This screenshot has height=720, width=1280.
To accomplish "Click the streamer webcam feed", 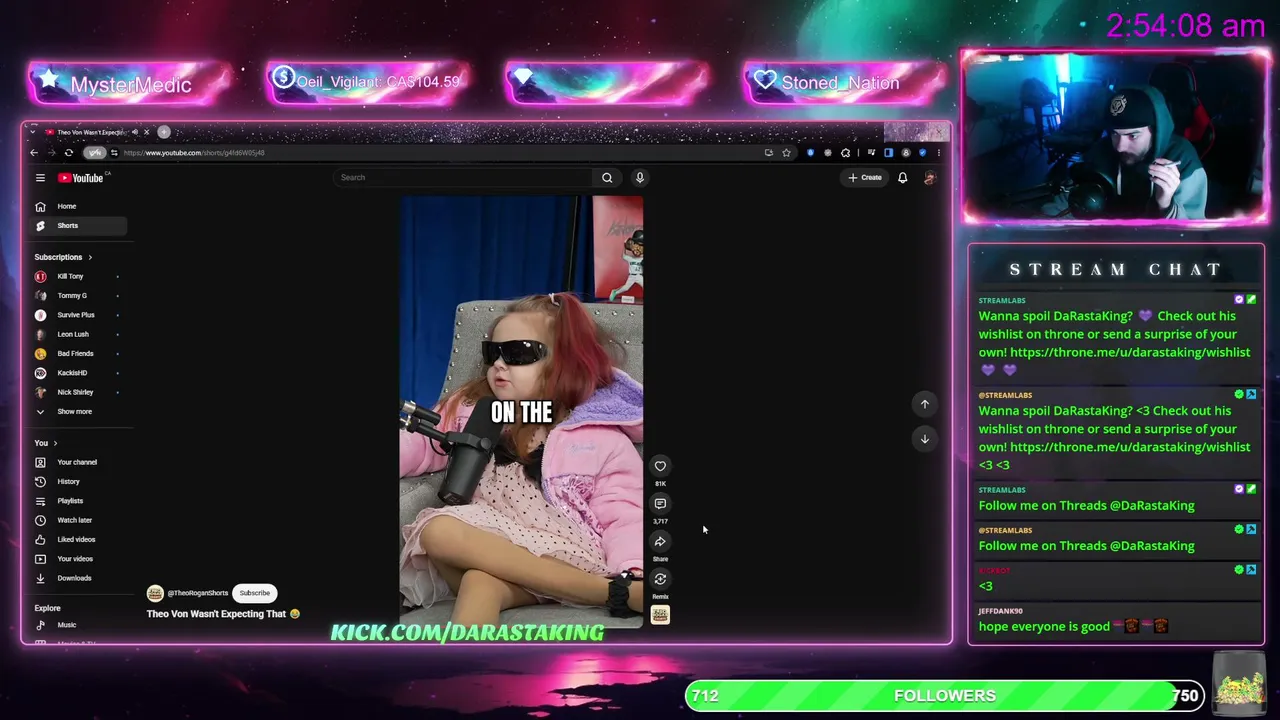I will click(1115, 136).
